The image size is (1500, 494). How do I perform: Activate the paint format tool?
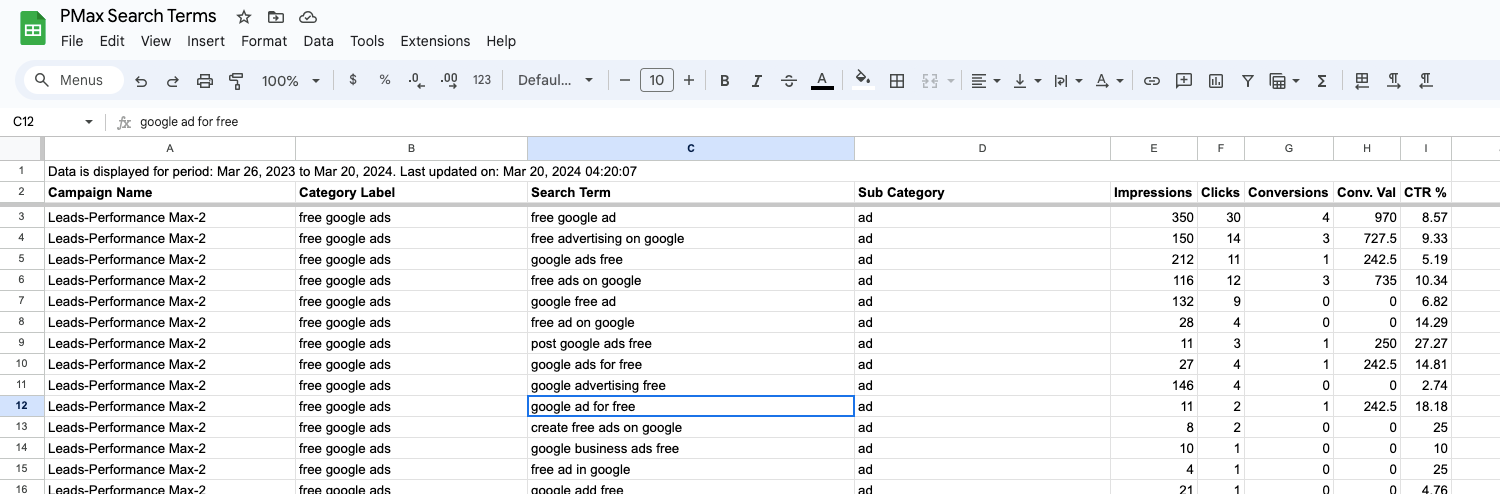click(237, 81)
